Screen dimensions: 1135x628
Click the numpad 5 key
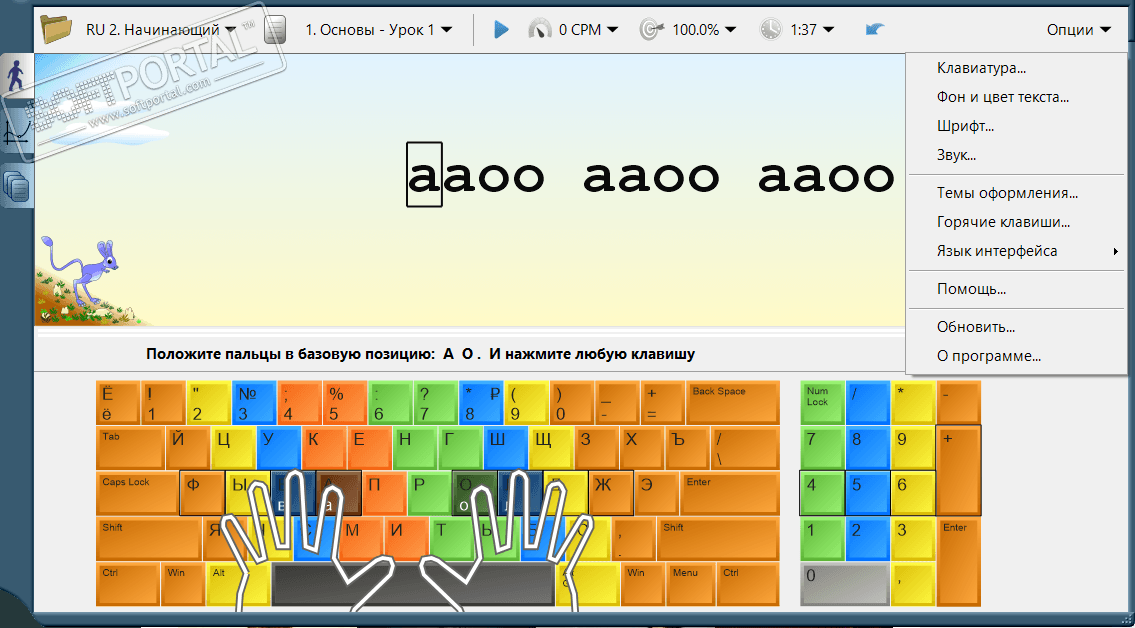[x=868, y=493]
